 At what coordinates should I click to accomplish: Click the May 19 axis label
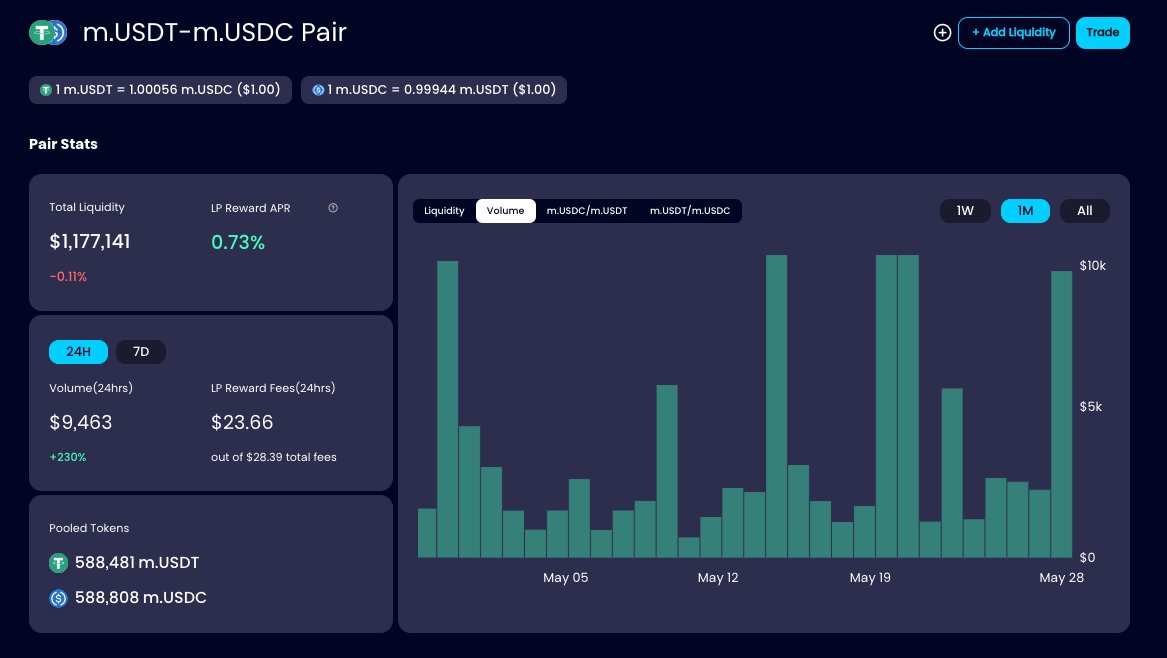click(870, 578)
